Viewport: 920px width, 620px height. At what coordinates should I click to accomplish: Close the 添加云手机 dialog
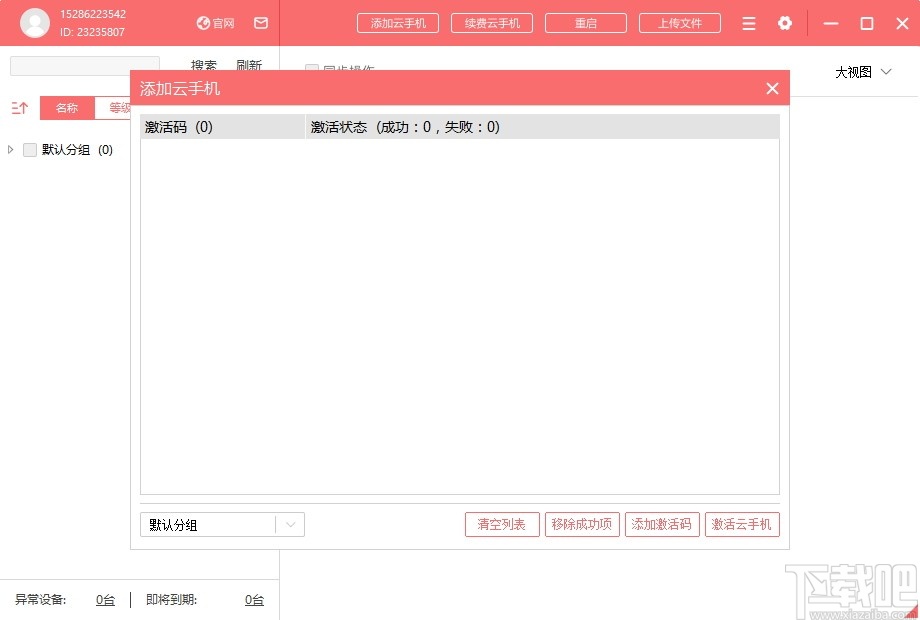pyautogui.click(x=772, y=88)
